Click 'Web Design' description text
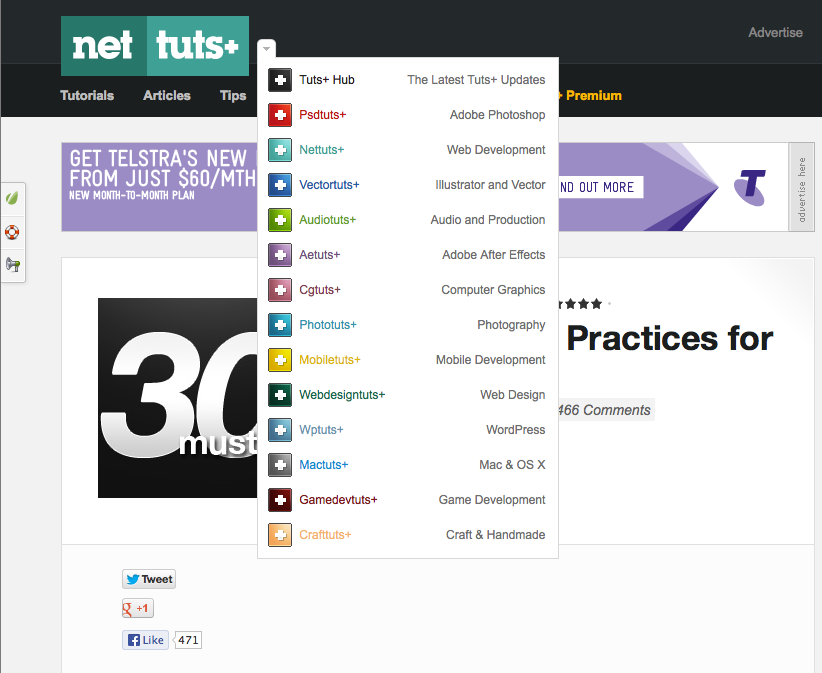This screenshot has height=673, width=822. pyautogui.click(x=513, y=395)
